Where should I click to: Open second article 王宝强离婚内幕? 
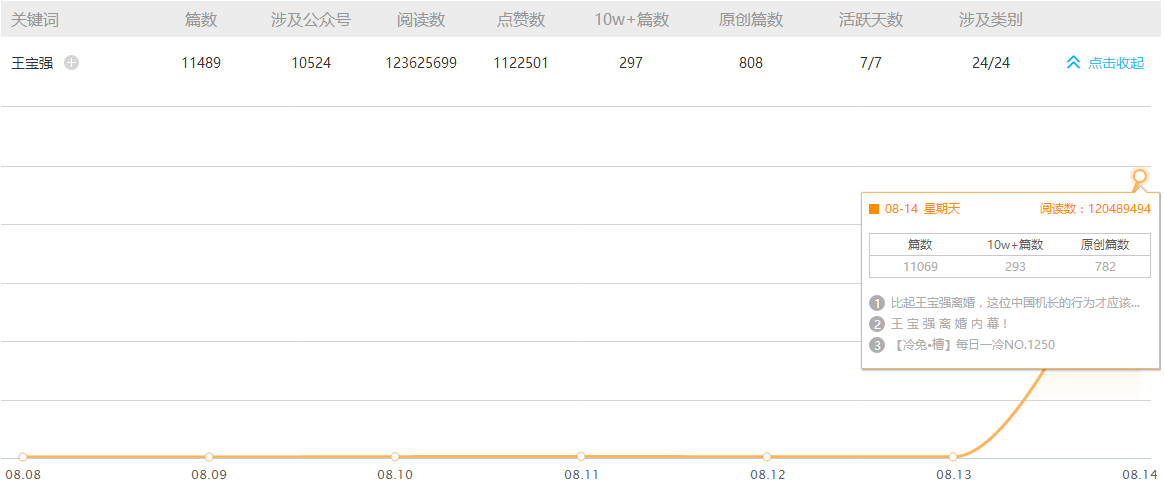[949, 324]
